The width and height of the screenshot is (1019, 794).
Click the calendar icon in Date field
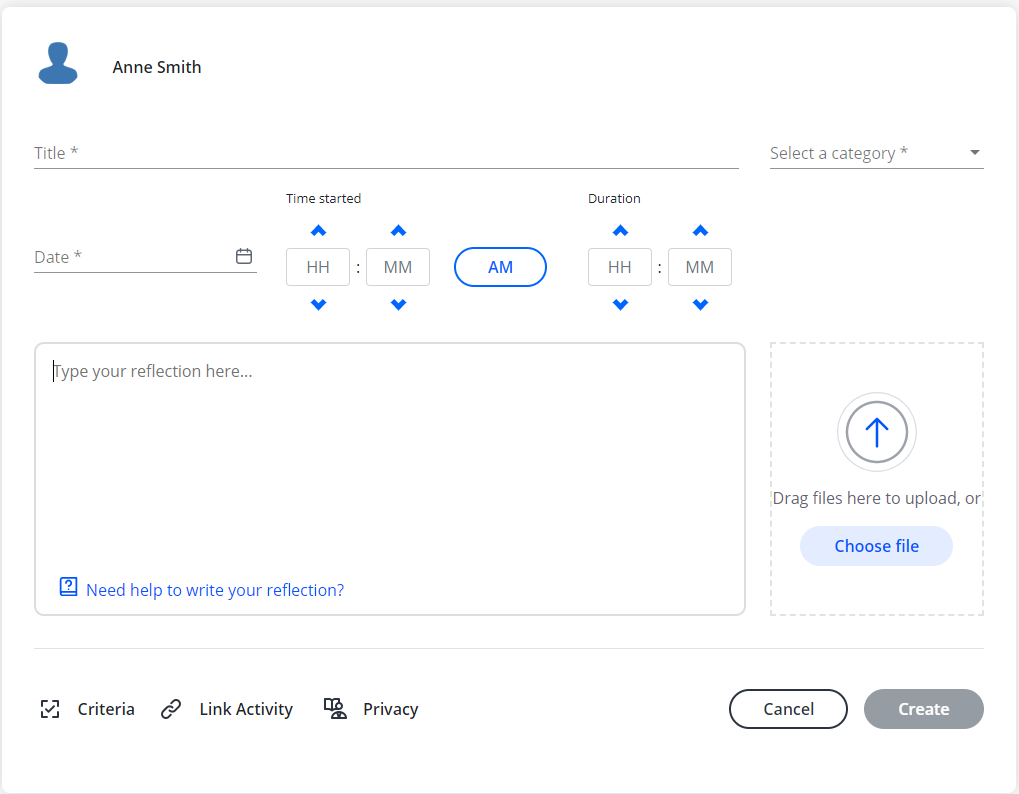[x=244, y=256]
